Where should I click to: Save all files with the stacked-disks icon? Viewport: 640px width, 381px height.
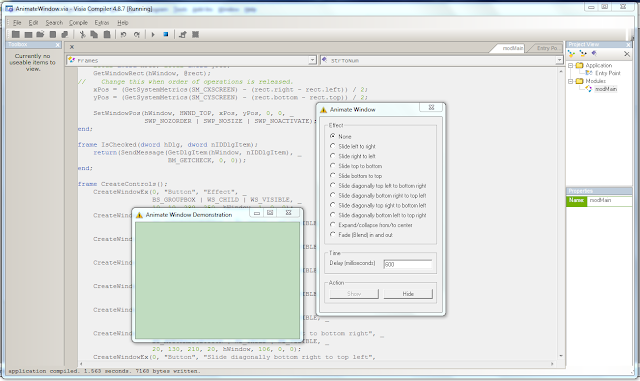coord(64,35)
